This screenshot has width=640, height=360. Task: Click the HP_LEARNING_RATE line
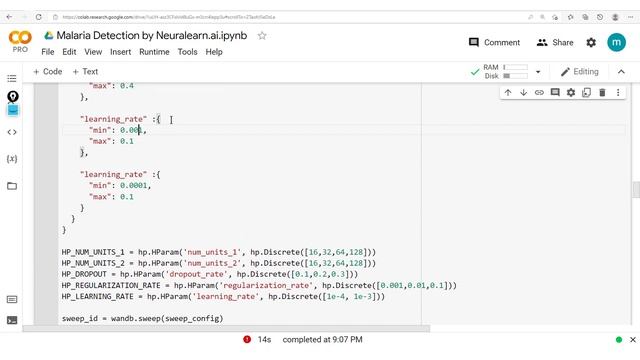pyautogui.click(x=223, y=296)
